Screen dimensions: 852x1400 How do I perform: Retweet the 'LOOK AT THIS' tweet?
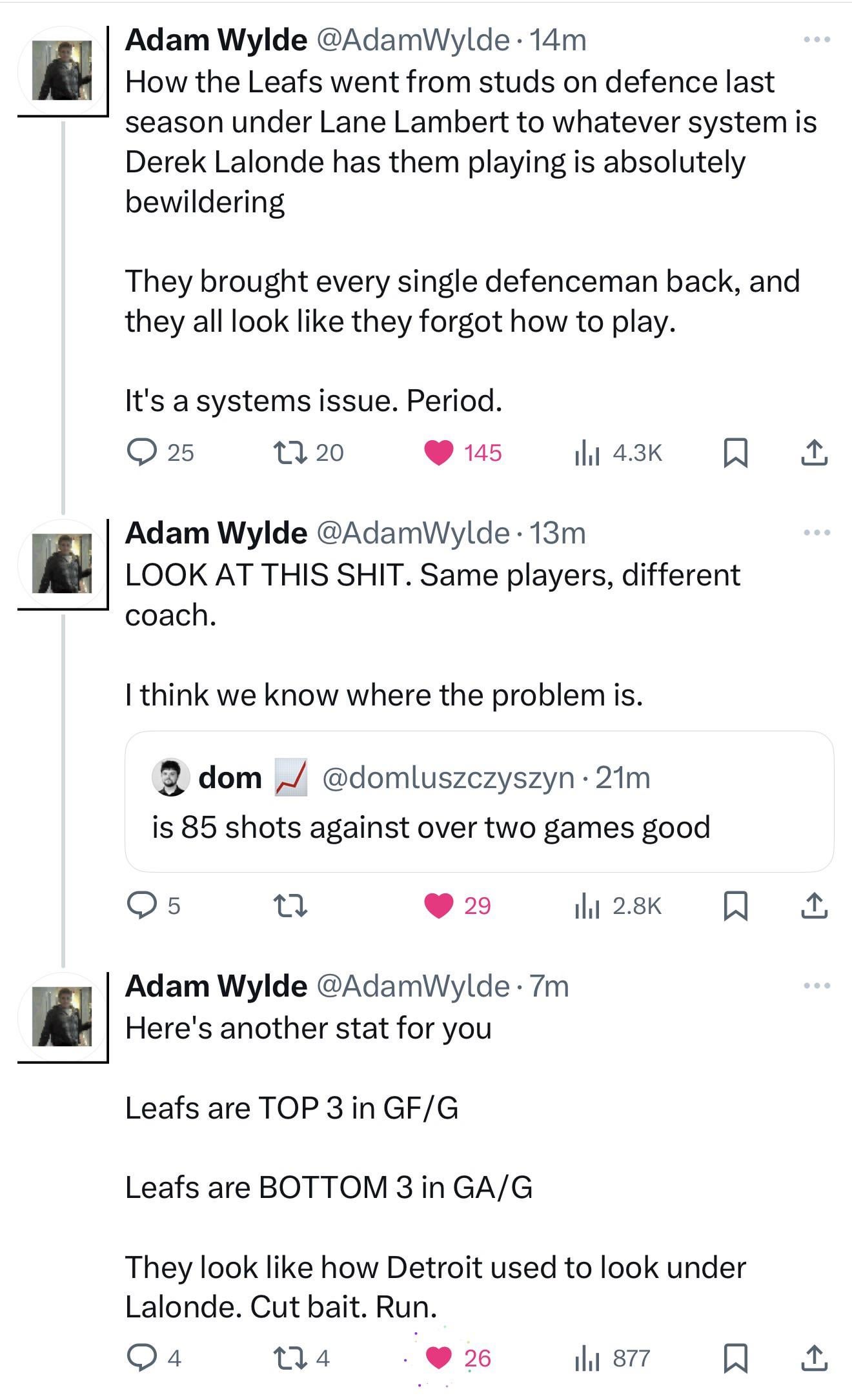(290, 906)
